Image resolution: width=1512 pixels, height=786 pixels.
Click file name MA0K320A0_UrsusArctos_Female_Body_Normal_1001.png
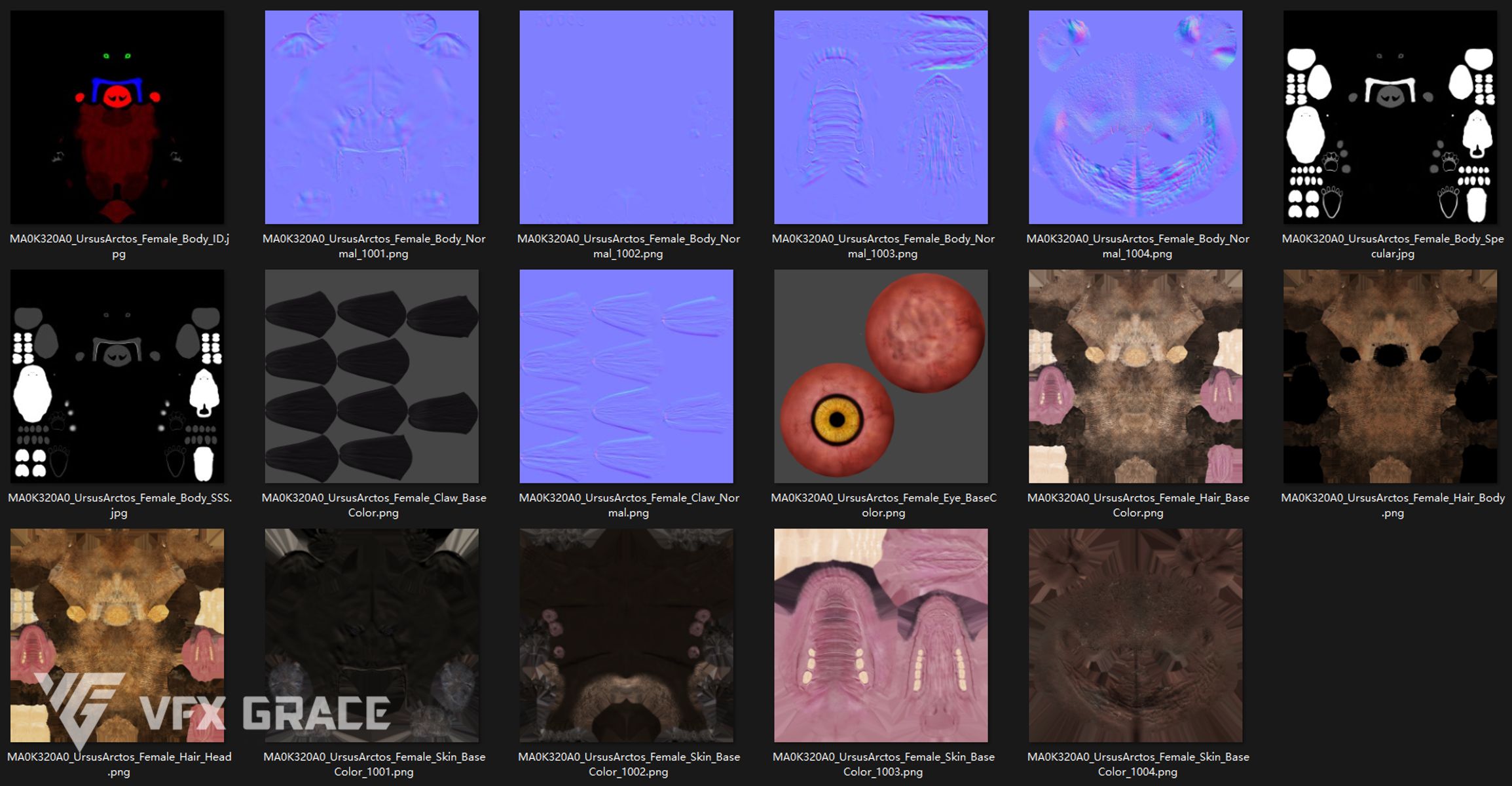click(x=374, y=246)
